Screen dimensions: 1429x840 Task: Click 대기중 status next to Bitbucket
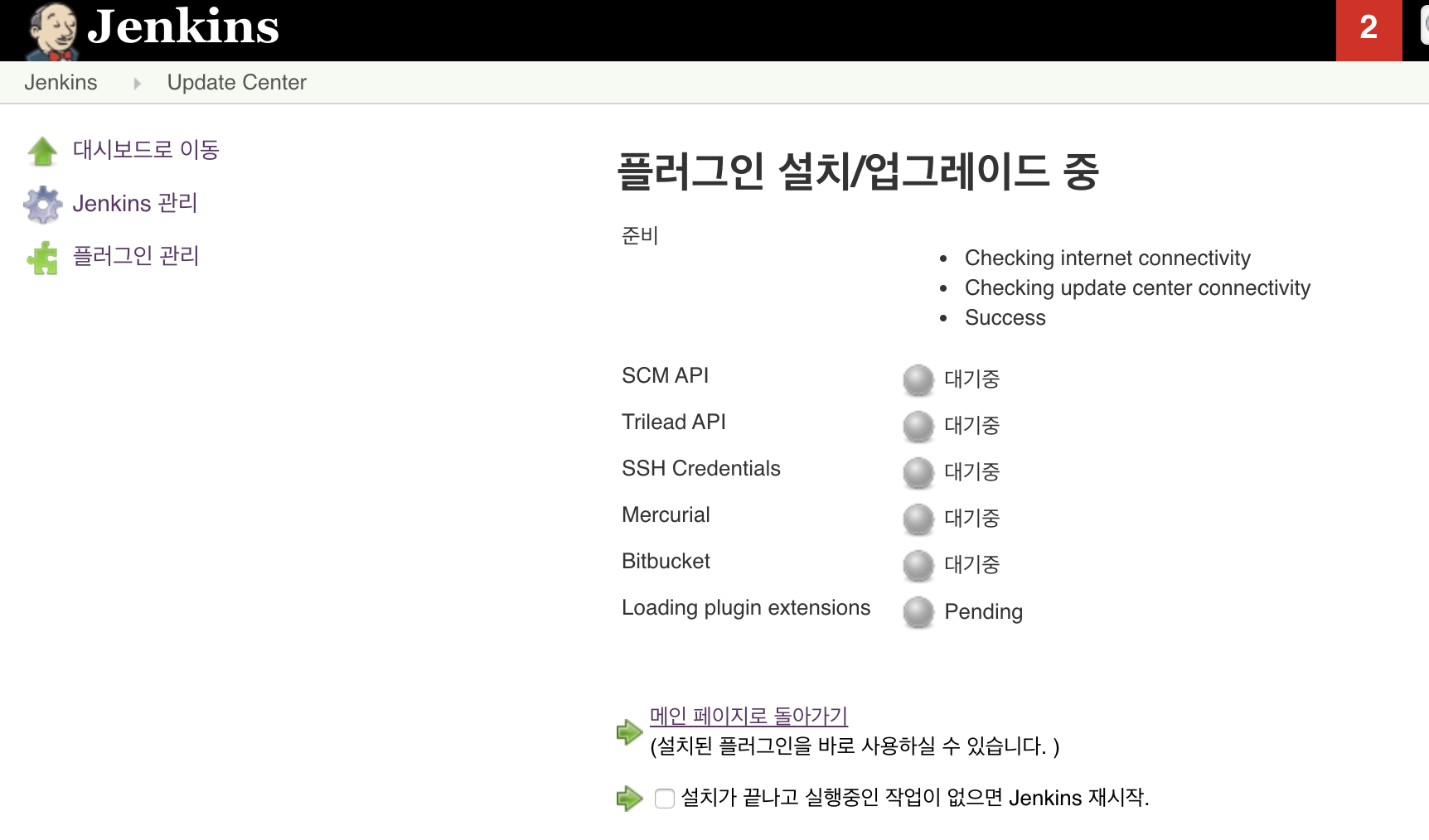[x=971, y=565]
